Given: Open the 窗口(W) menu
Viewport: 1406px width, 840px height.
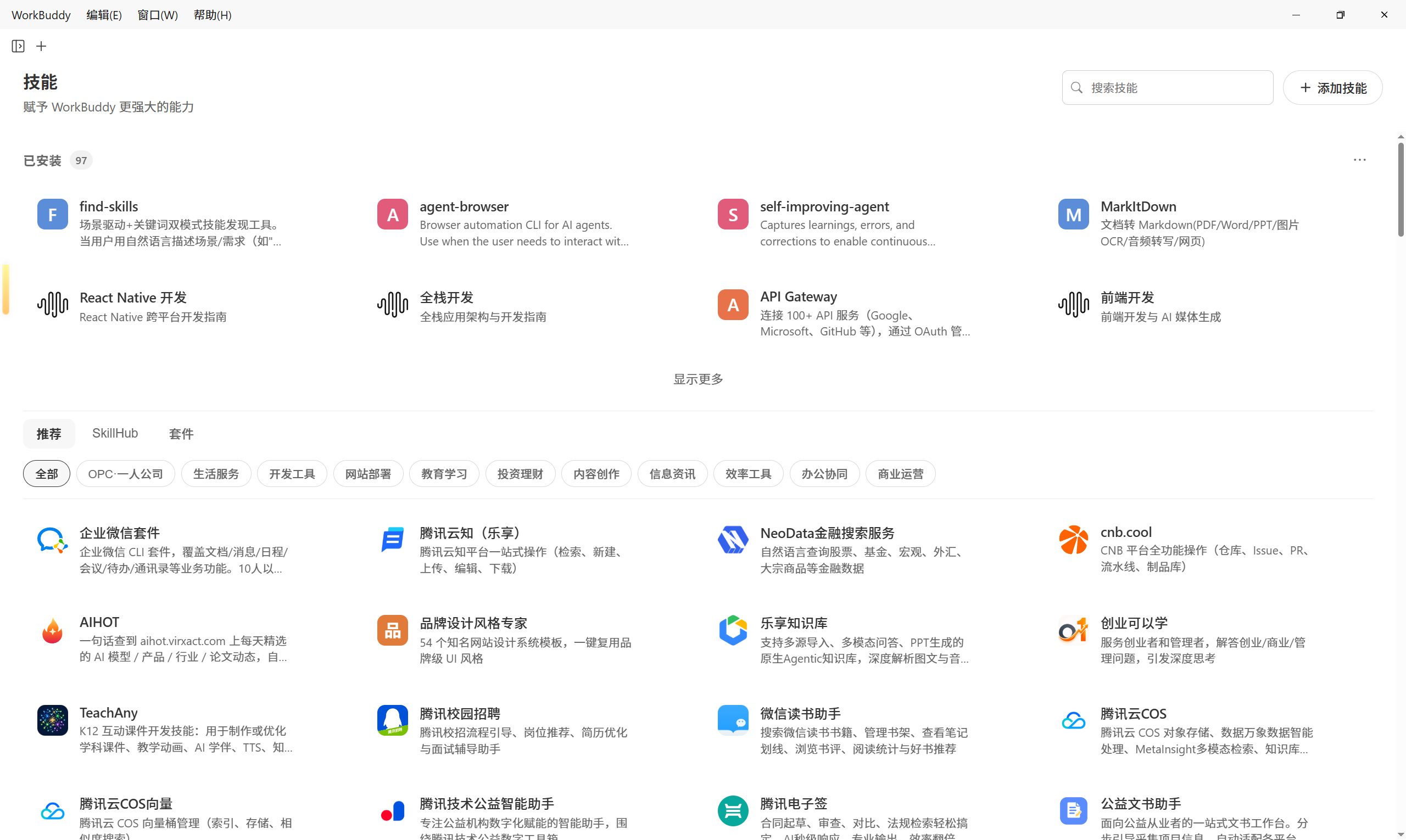Looking at the screenshot, I should (x=158, y=15).
